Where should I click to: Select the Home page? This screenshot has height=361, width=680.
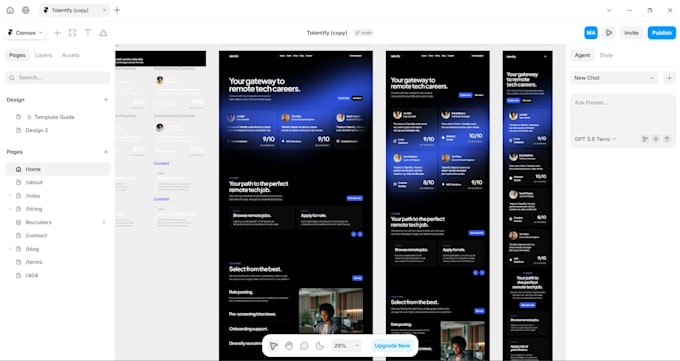pos(57,169)
